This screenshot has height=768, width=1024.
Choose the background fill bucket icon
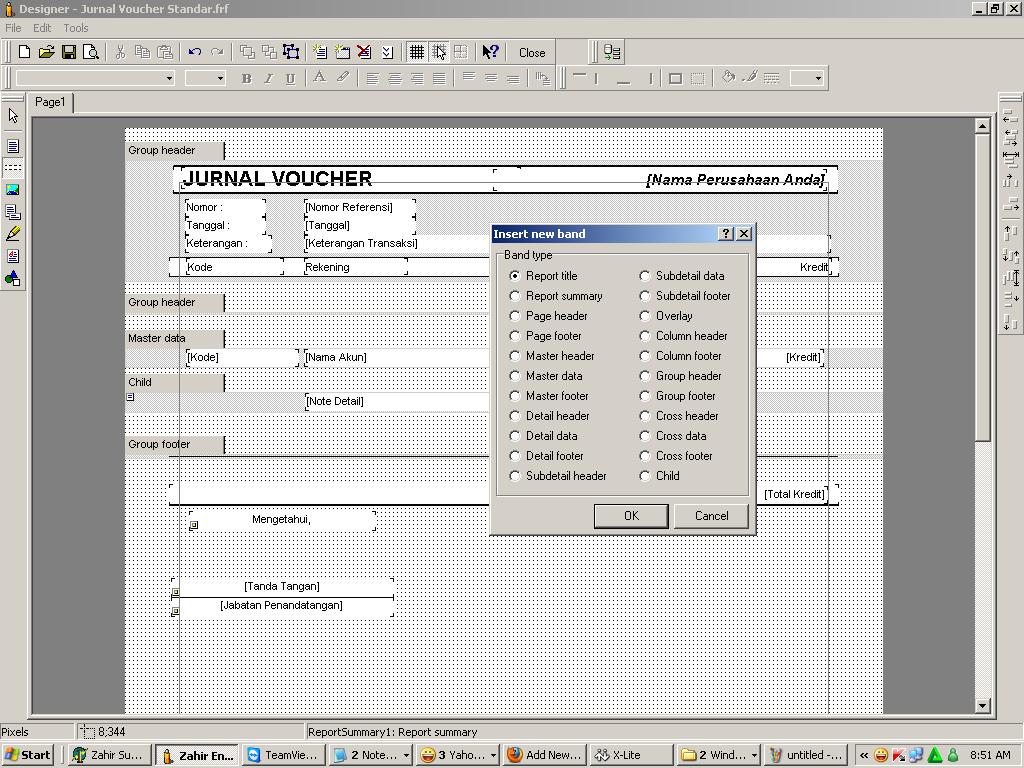pyautogui.click(x=728, y=78)
